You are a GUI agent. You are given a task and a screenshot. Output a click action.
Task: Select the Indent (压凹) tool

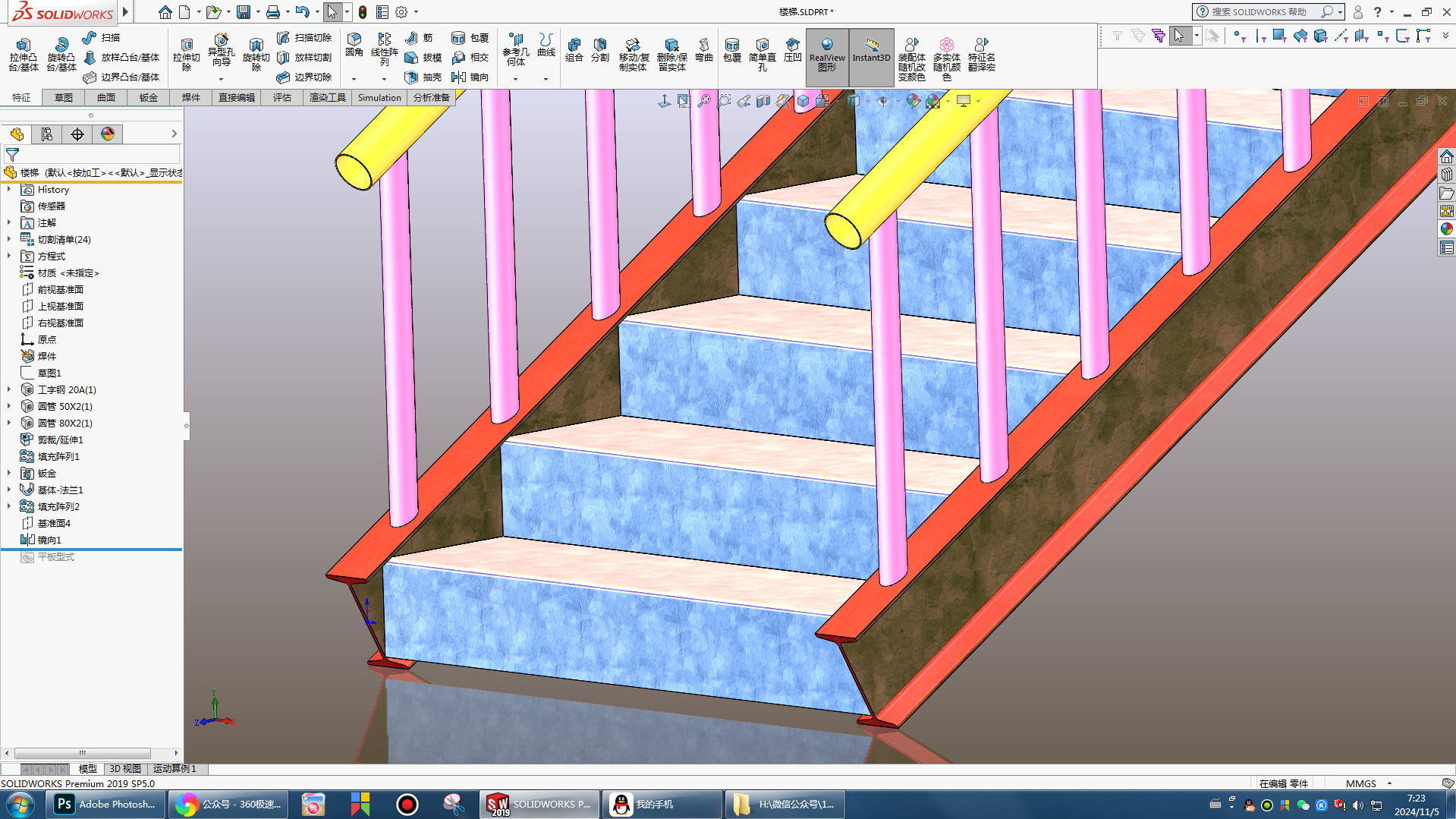pyautogui.click(x=793, y=50)
